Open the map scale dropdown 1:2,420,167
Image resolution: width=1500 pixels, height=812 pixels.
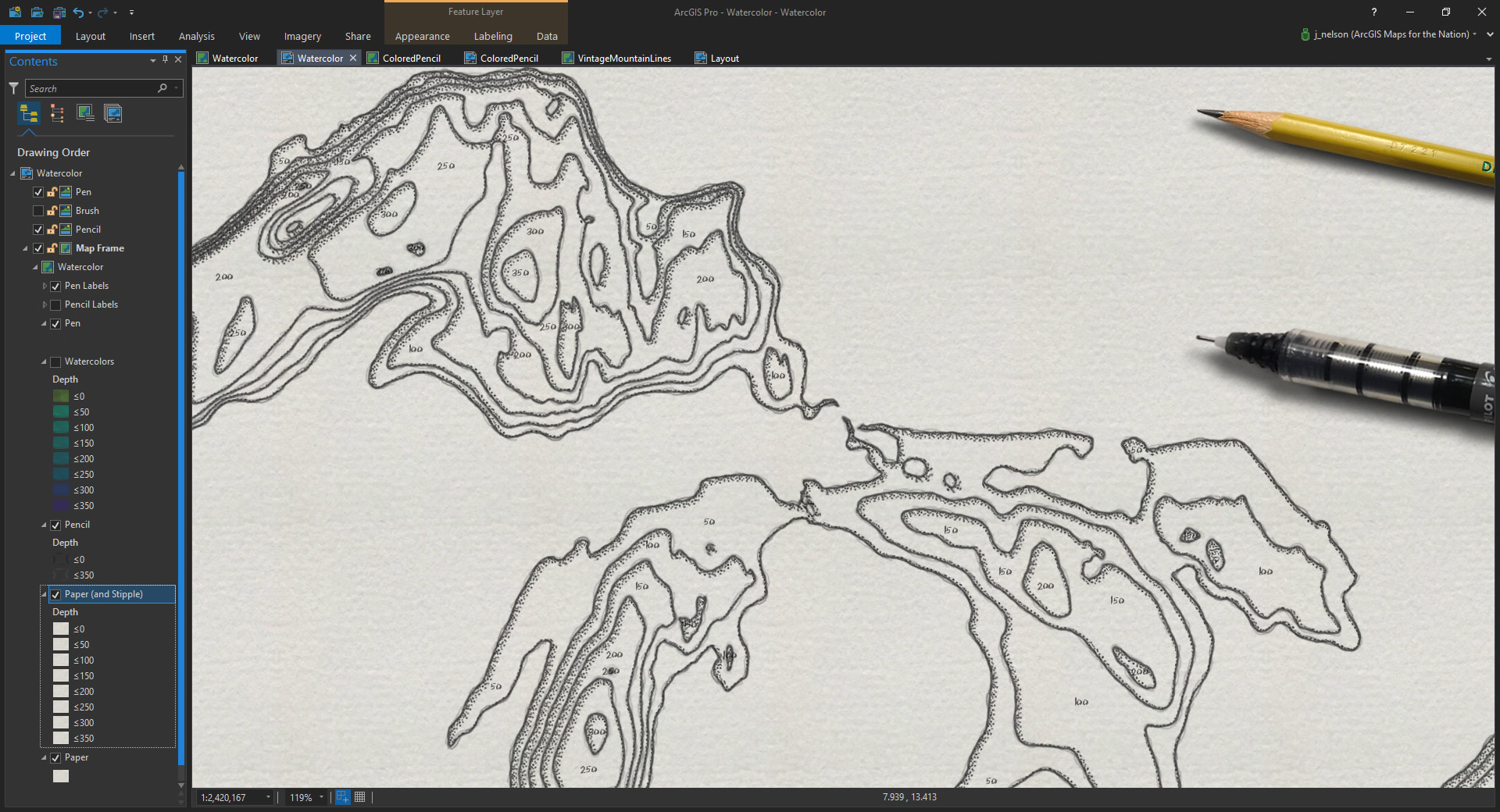coord(268,797)
